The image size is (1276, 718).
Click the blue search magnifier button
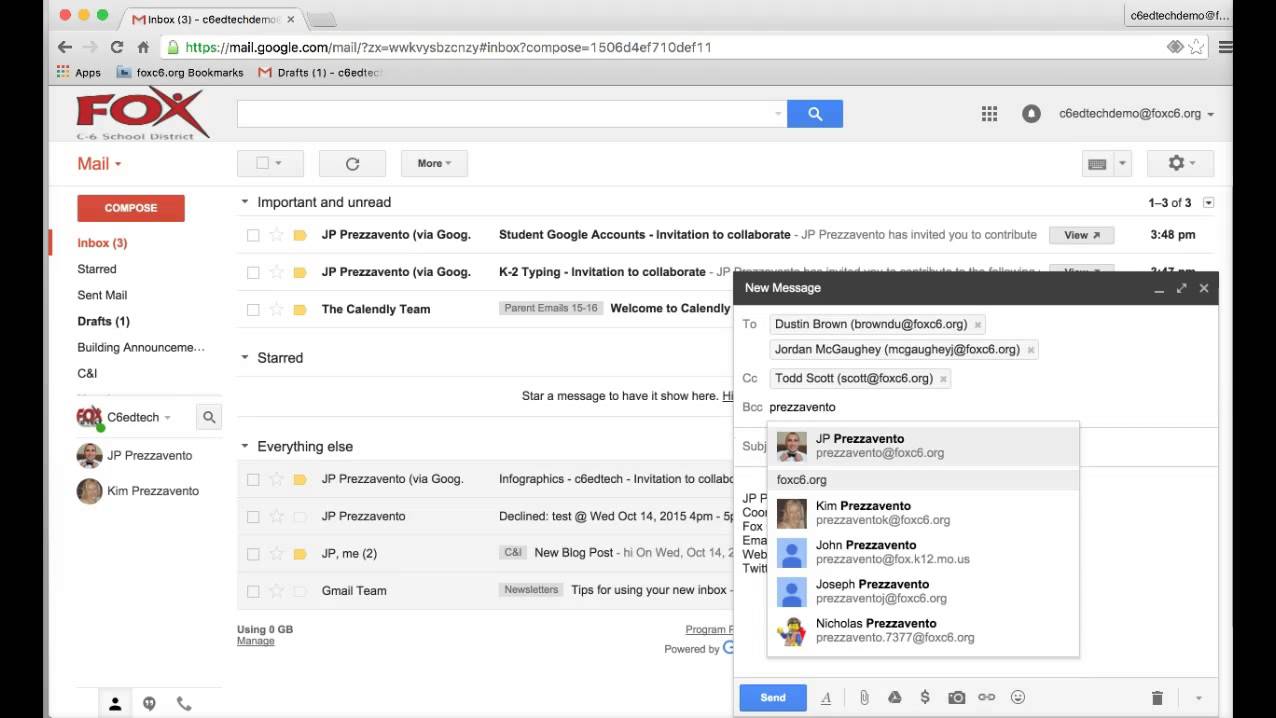click(815, 114)
